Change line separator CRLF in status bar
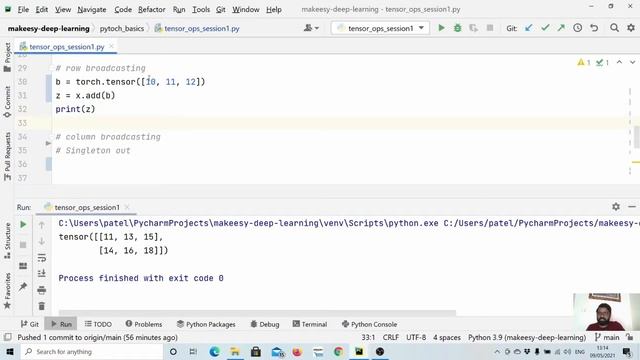640x360 pixels. pos(391,338)
